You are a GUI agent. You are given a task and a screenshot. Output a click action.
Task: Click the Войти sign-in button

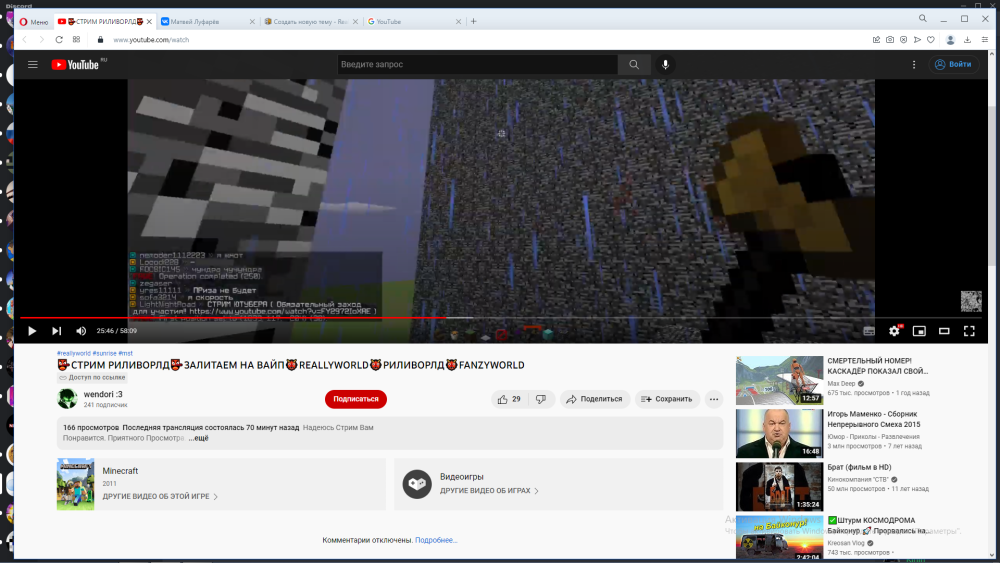click(953, 64)
